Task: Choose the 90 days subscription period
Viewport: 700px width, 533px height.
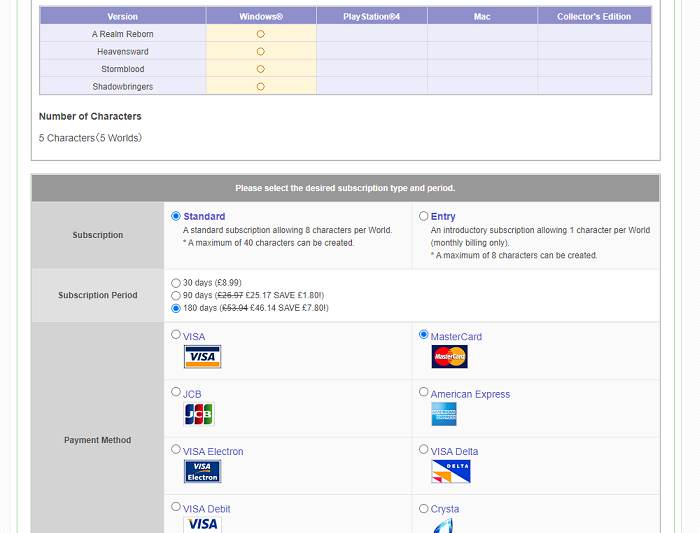Action: click(176, 296)
